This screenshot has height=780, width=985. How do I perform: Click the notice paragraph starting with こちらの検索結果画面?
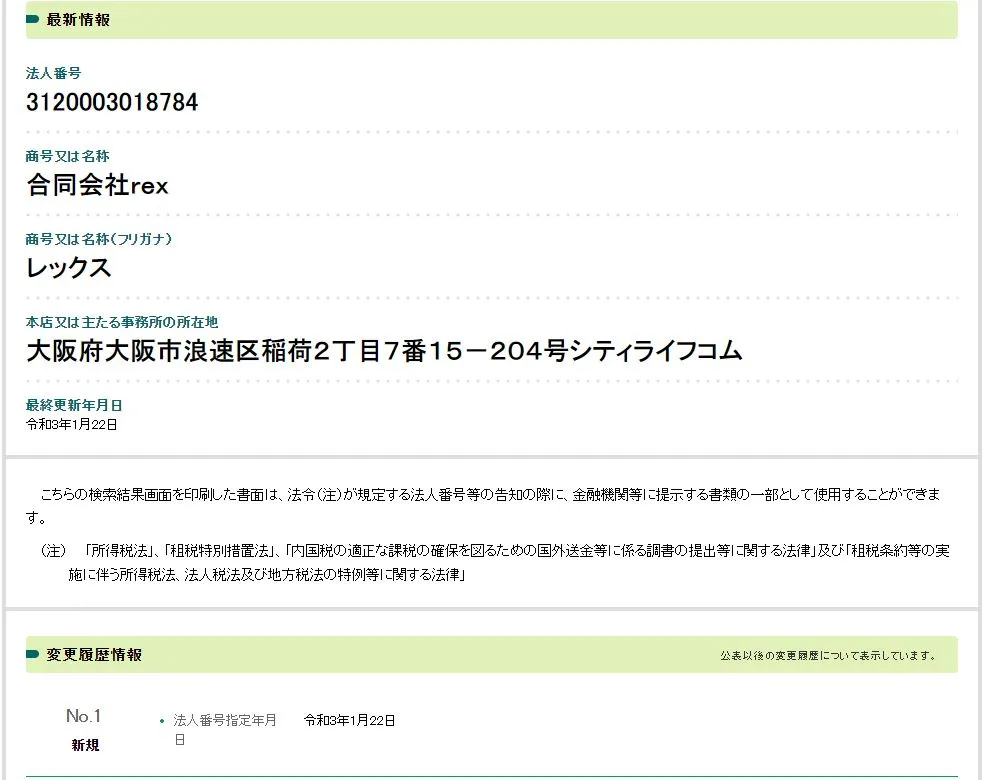point(490,505)
